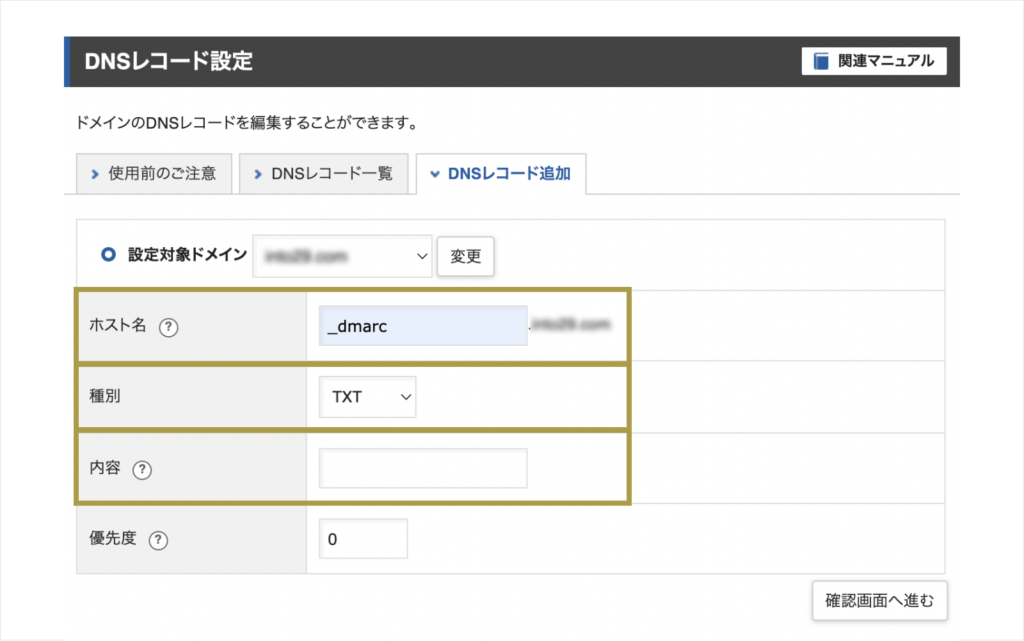The width and height of the screenshot is (1024, 641).
Task: Switch to the DNSレコード一覧 tab
Action: click(x=324, y=174)
